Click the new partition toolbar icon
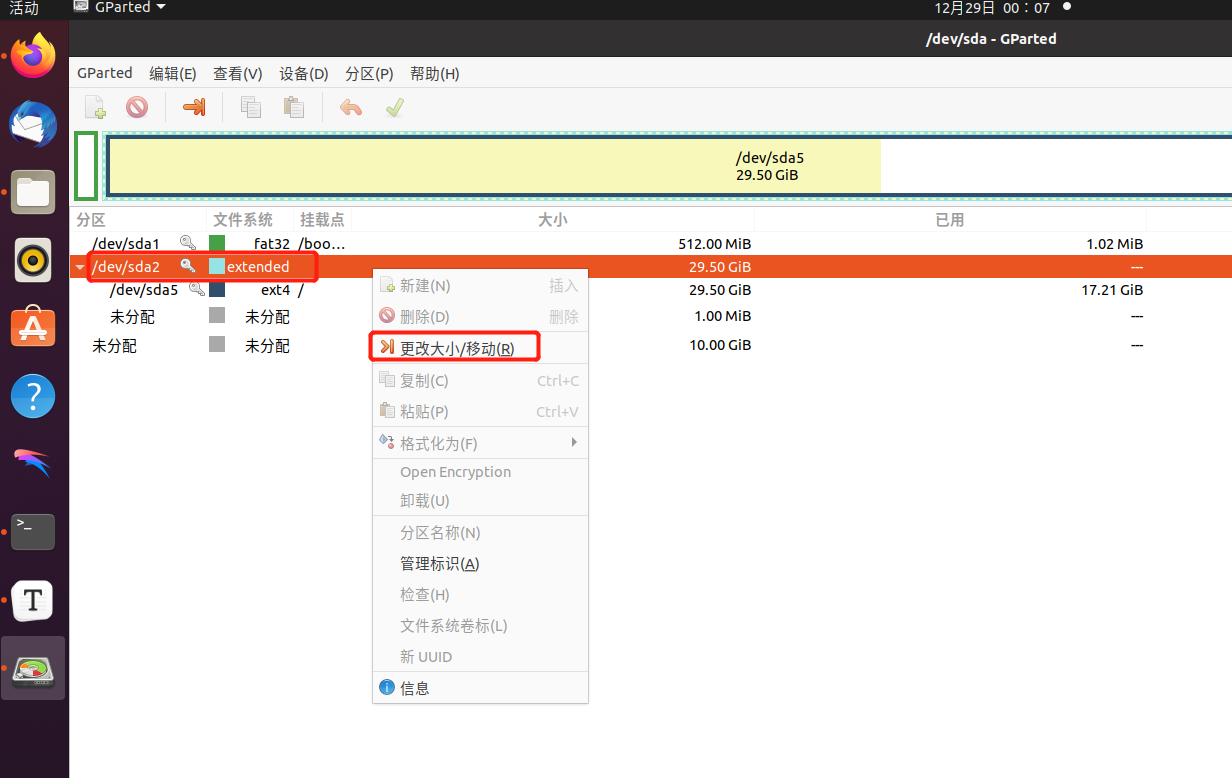 click(95, 107)
